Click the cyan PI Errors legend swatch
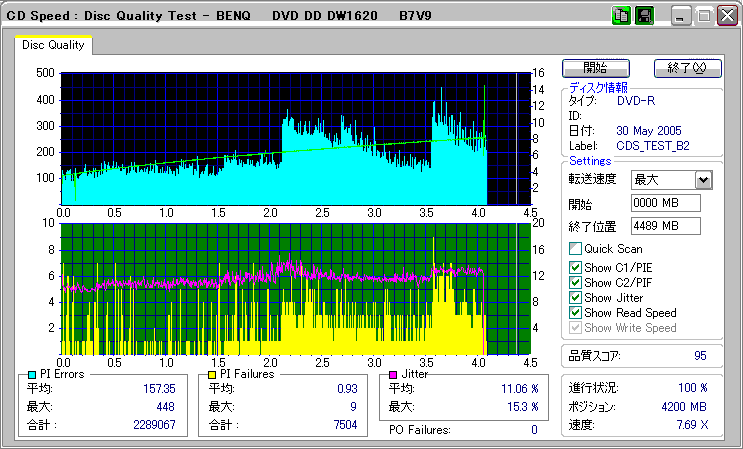 pos(33,374)
